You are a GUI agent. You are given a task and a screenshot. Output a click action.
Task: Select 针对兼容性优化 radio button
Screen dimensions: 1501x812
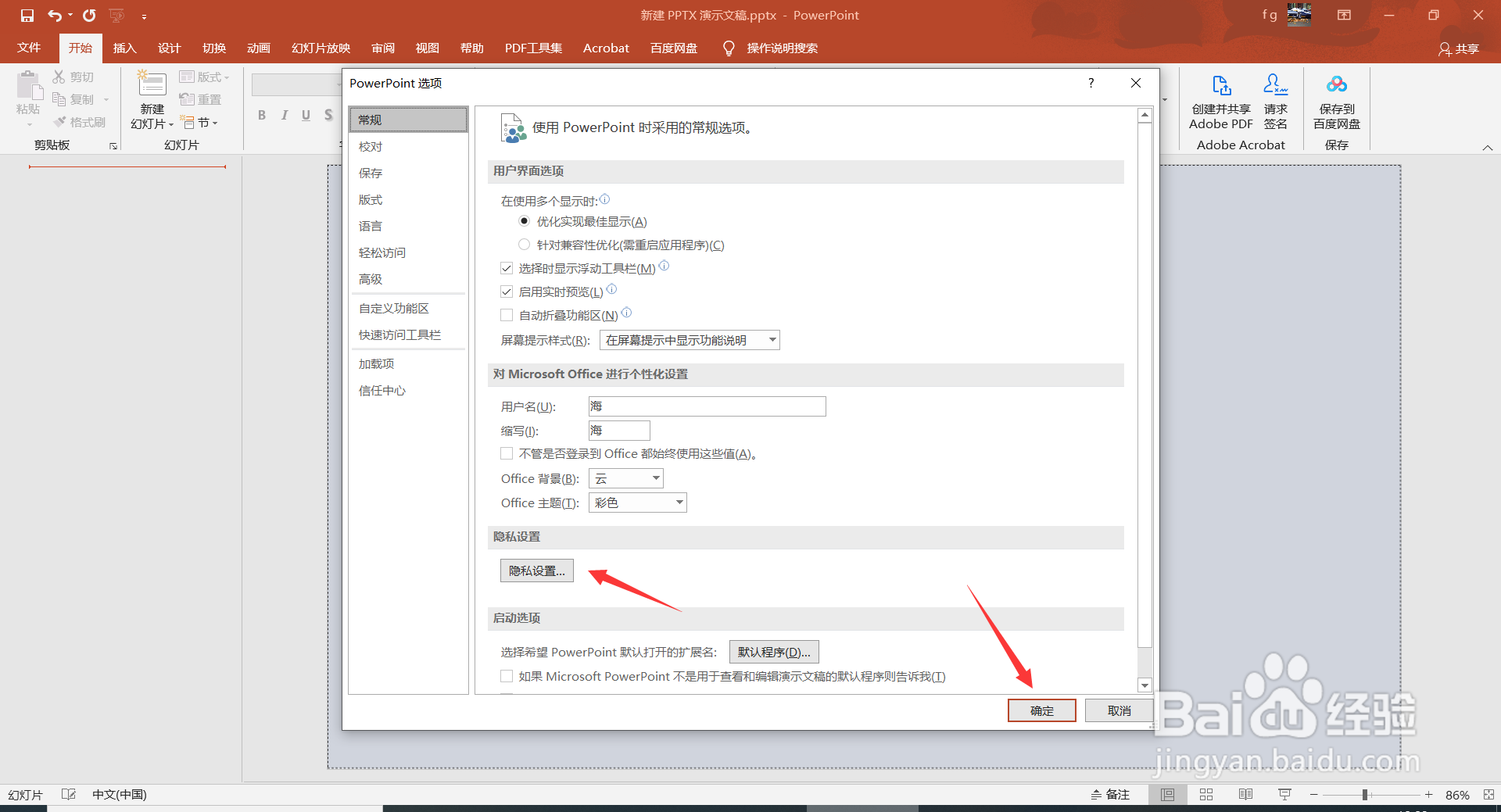click(525, 244)
